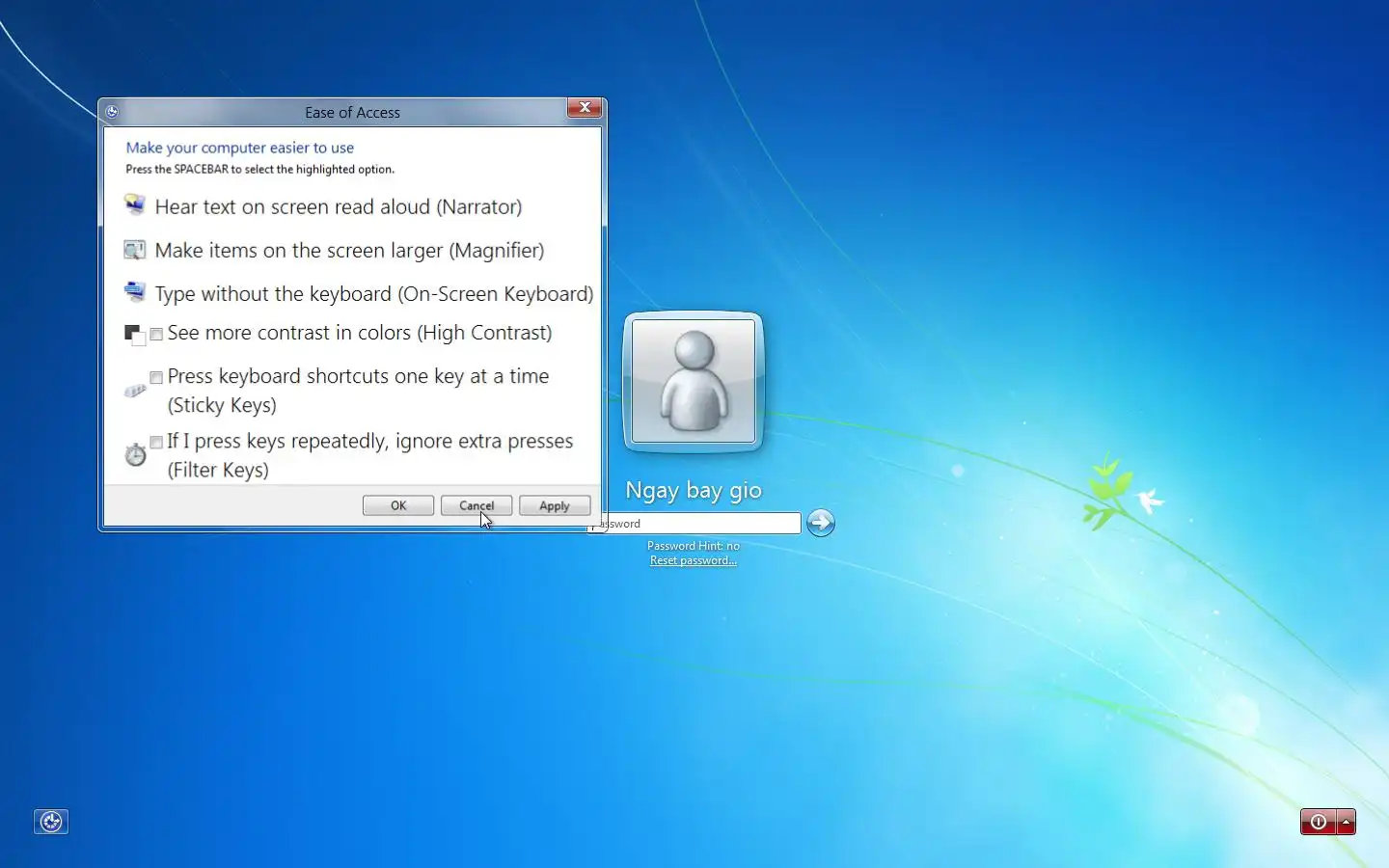Submit password with the arrow button
The height and width of the screenshot is (868, 1389).
tap(821, 523)
